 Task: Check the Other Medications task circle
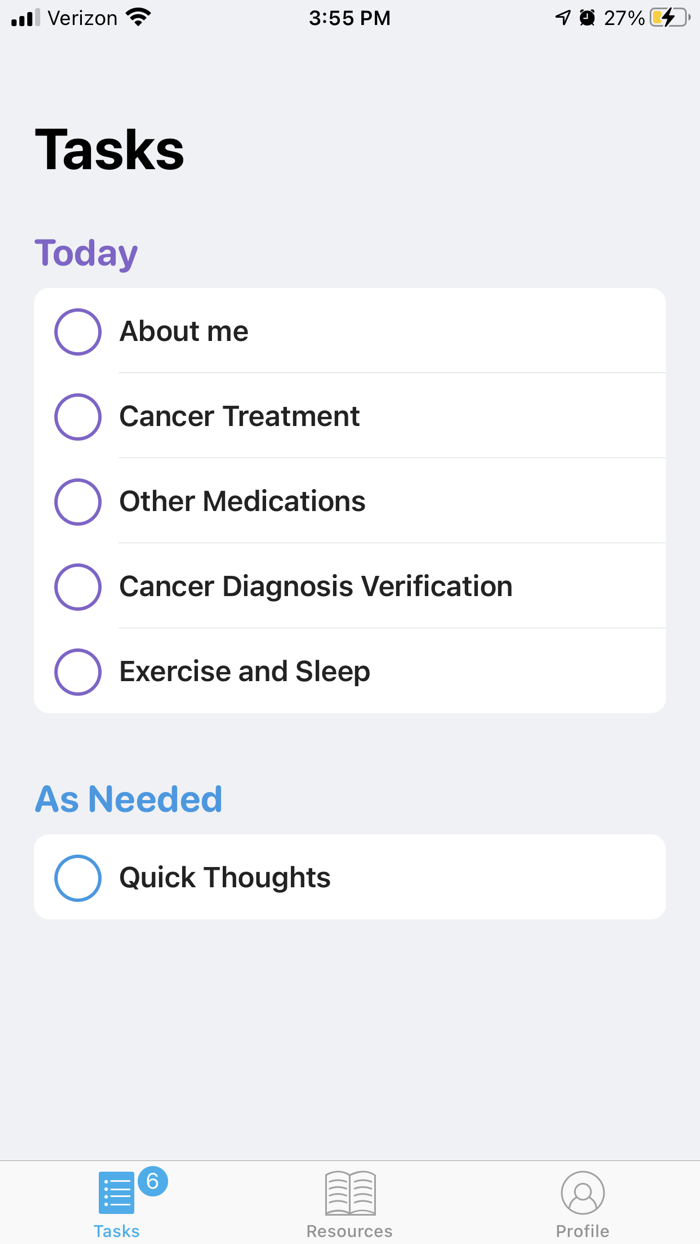pos(78,501)
